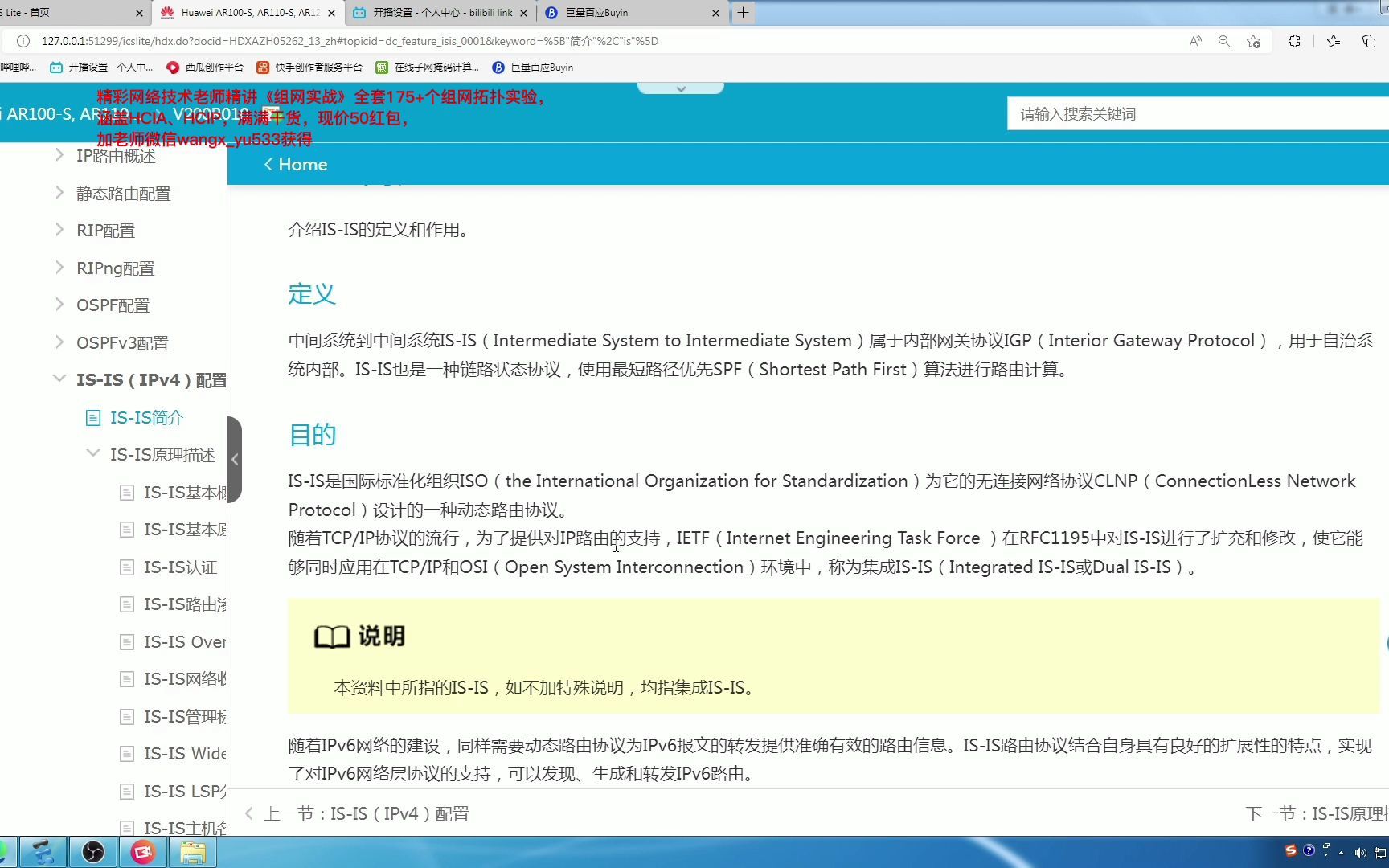Open the read aloud icon
The image size is (1389, 868).
coord(1195,41)
